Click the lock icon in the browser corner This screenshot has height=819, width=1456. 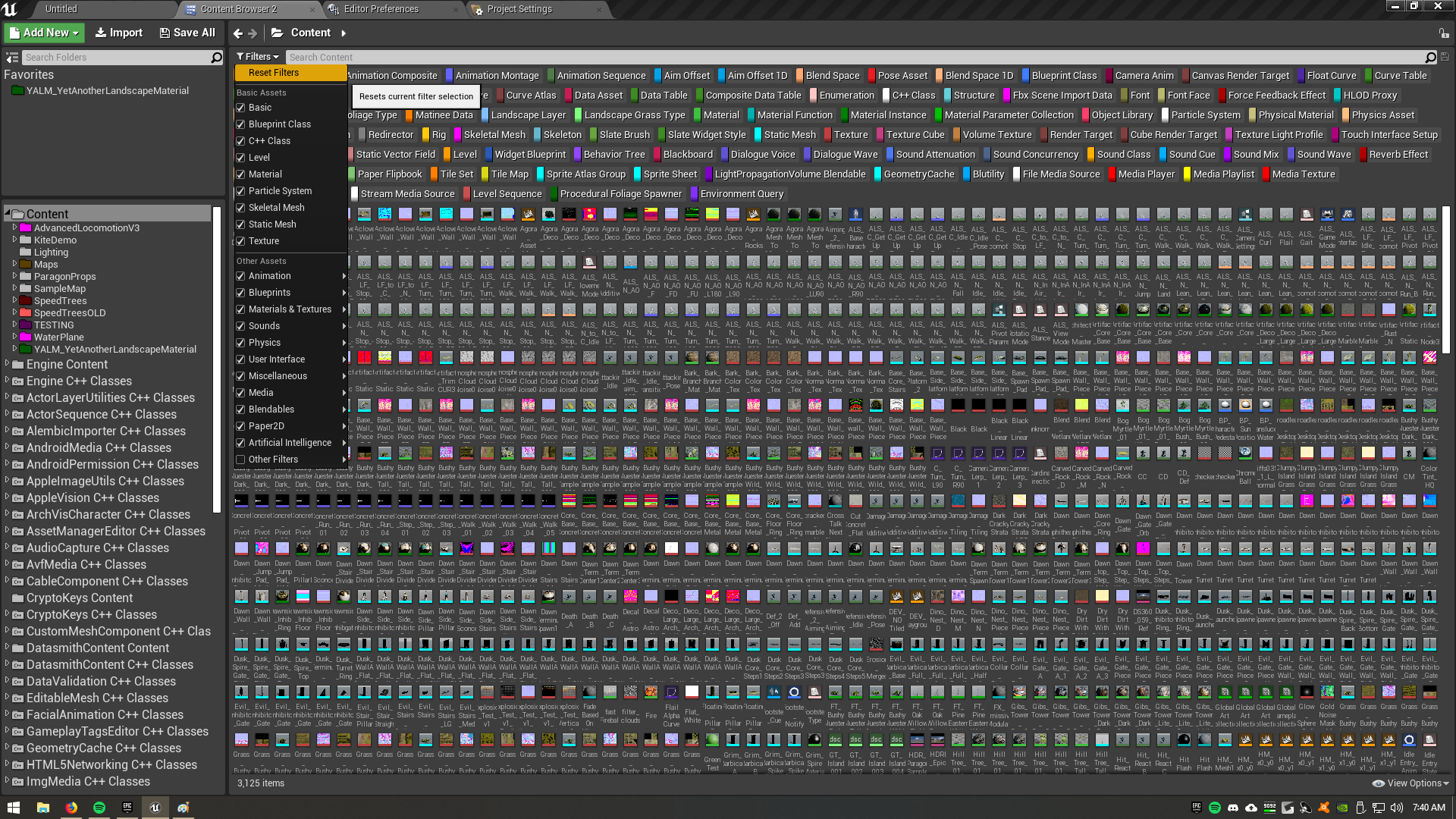(1443, 33)
